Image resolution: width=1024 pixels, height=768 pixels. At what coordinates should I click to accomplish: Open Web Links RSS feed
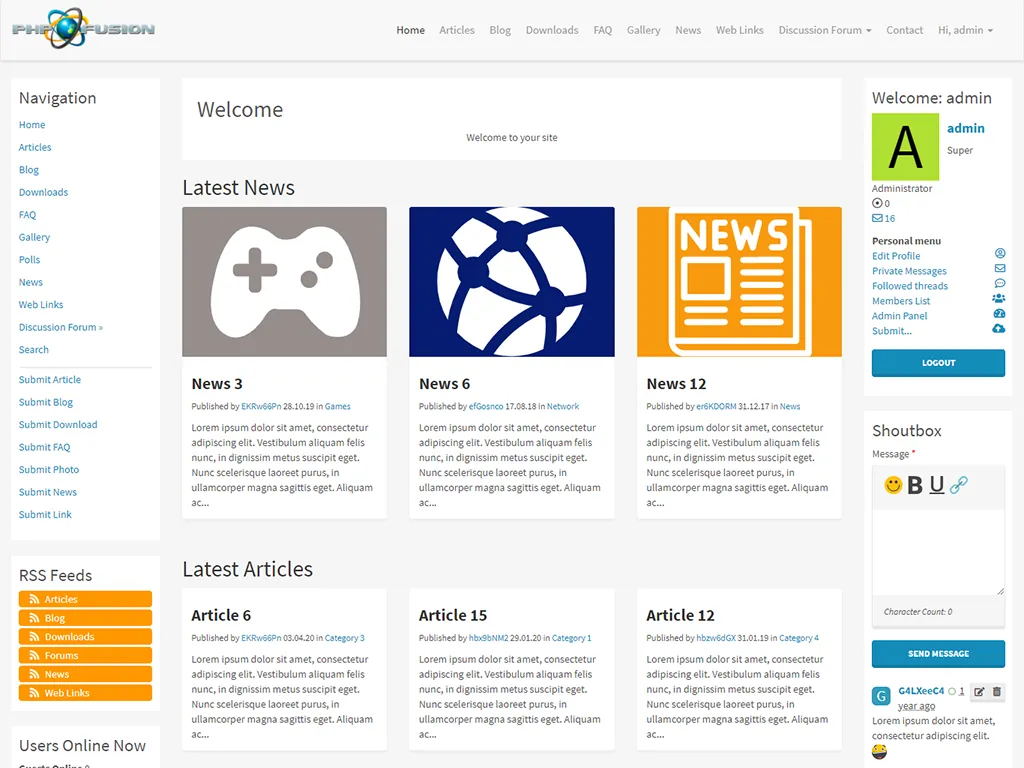(86, 693)
